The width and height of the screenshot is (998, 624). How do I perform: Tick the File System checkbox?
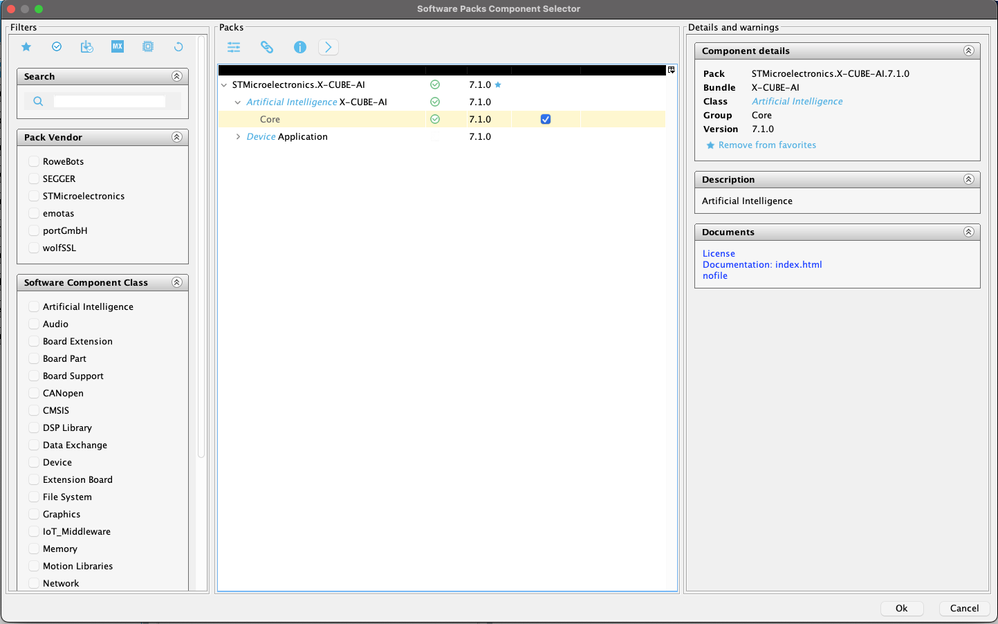click(x=34, y=497)
